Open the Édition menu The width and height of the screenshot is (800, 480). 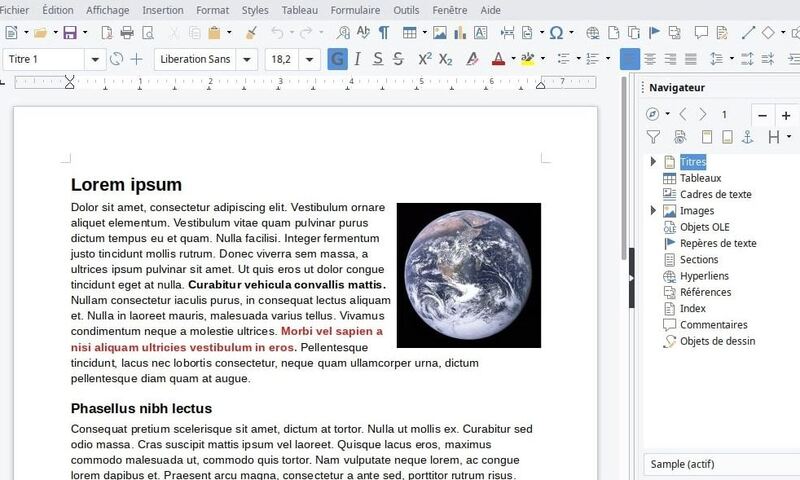click(x=58, y=10)
